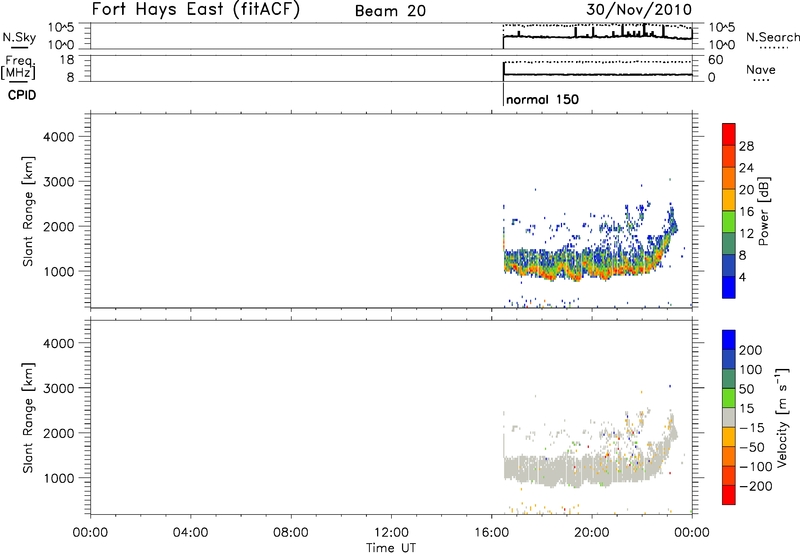This screenshot has width=800, height=554.
Task: Click the 'Beam 20' label
Action: tap(390, 11)
